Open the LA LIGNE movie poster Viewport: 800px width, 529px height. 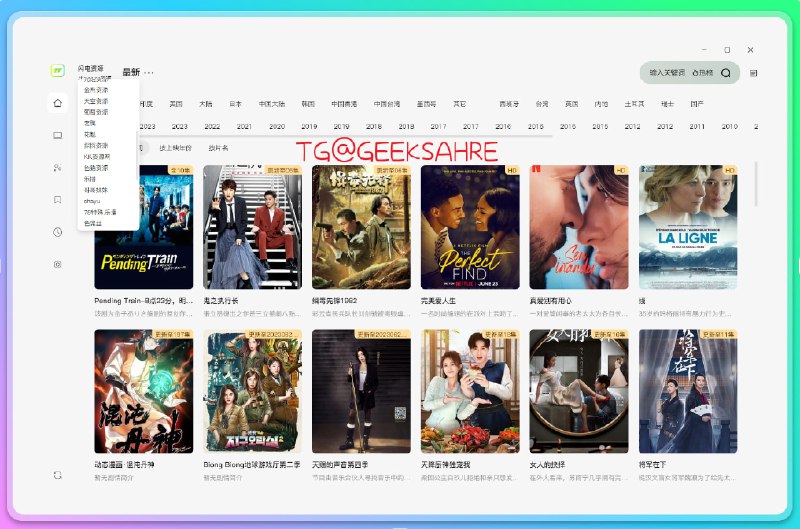(x=687, y=227)
